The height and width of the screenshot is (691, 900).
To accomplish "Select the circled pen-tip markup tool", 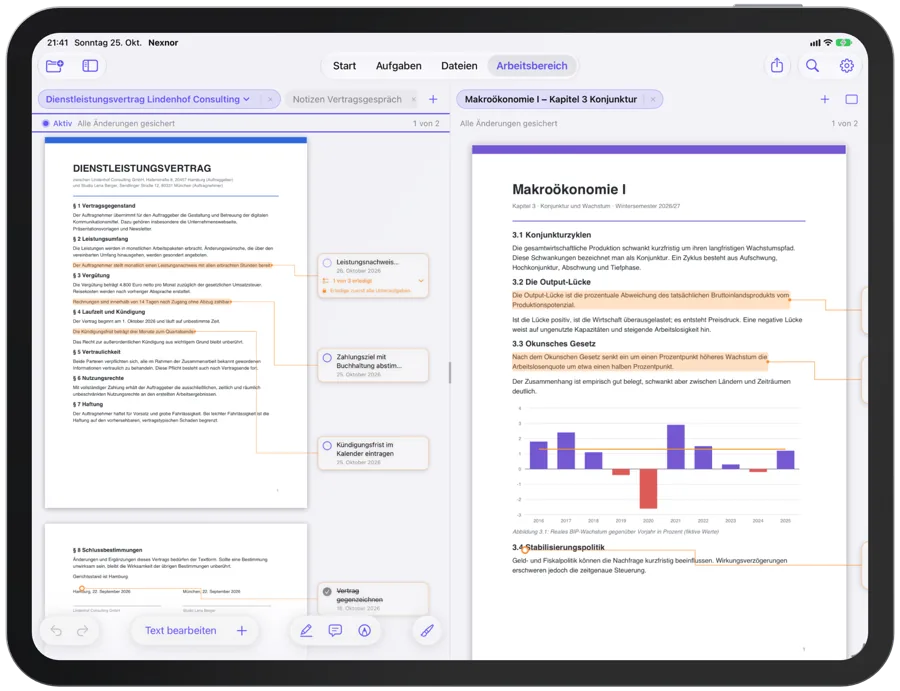I will 364,631.
